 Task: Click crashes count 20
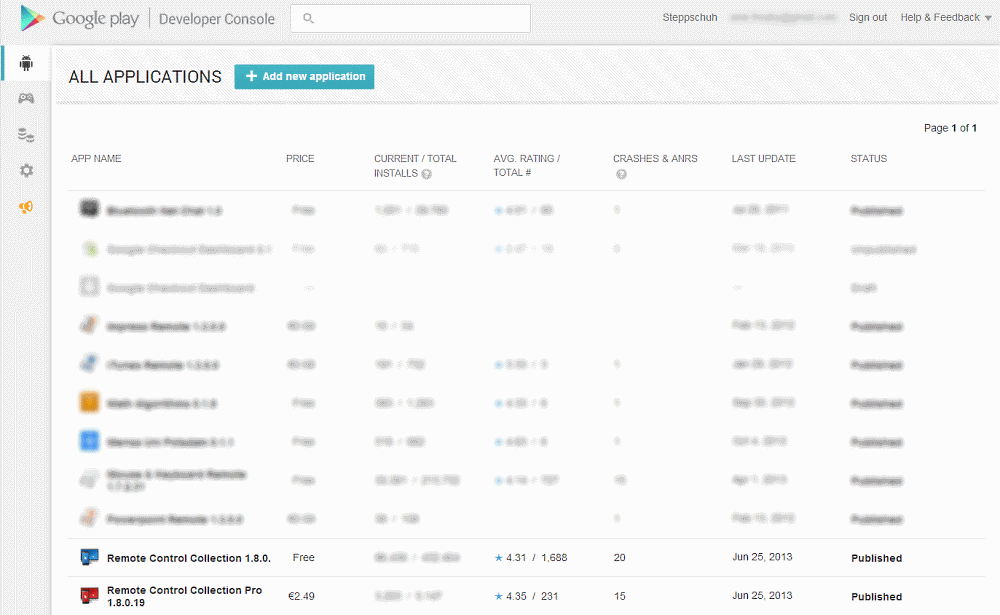pos(619,558)
